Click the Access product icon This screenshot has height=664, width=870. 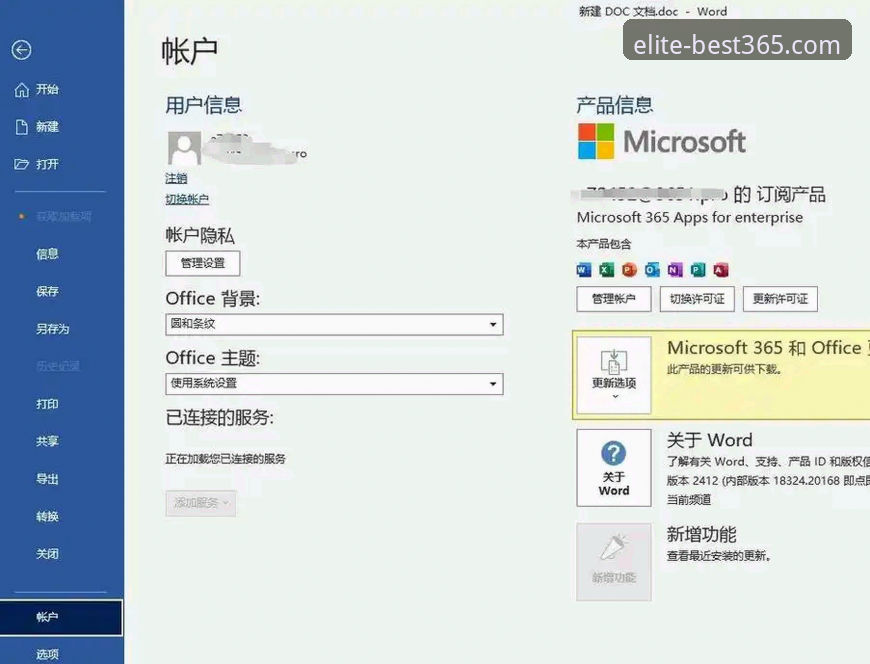[x=721, y=270]
